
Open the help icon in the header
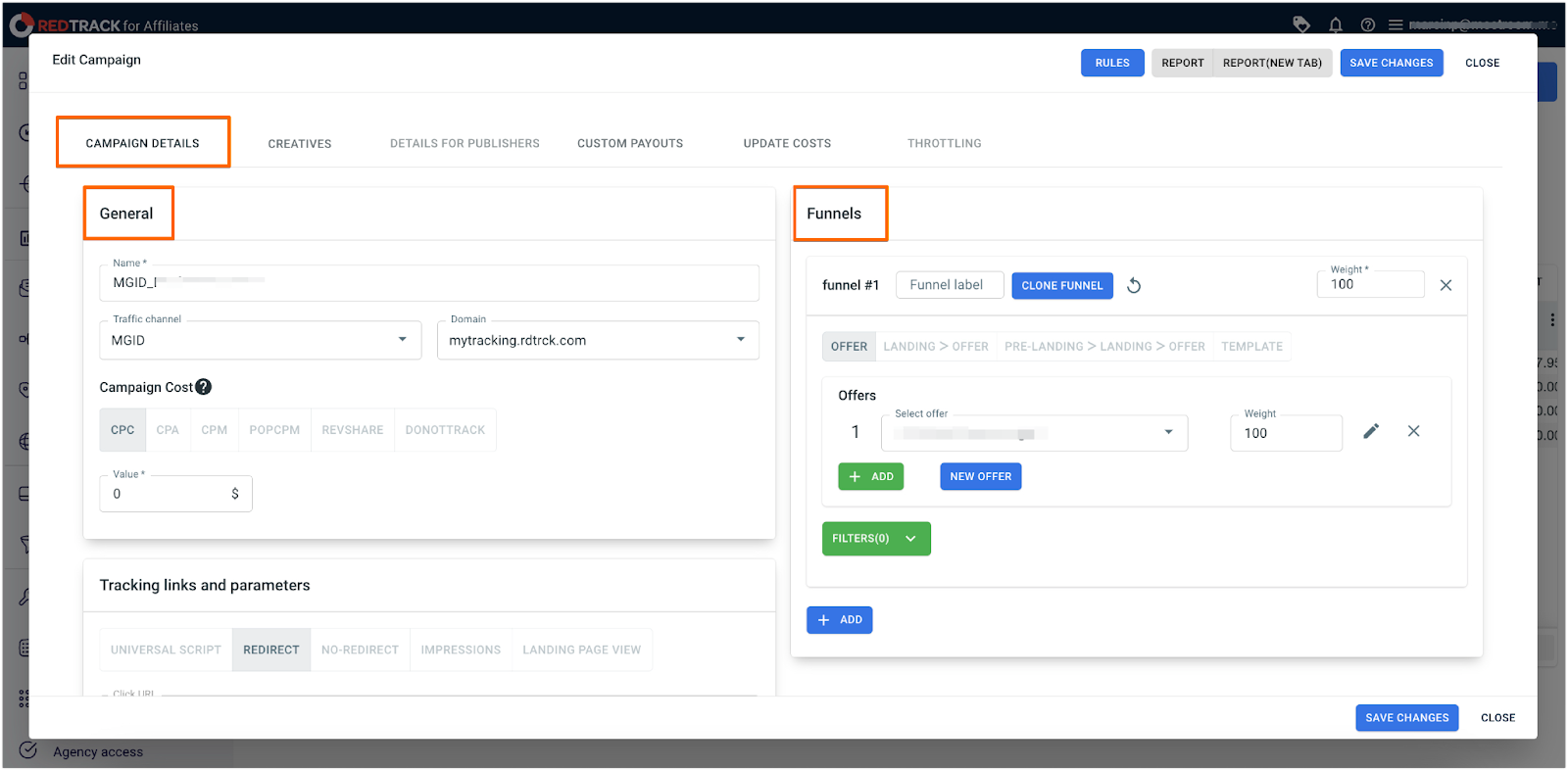(x=1367, y=24)
